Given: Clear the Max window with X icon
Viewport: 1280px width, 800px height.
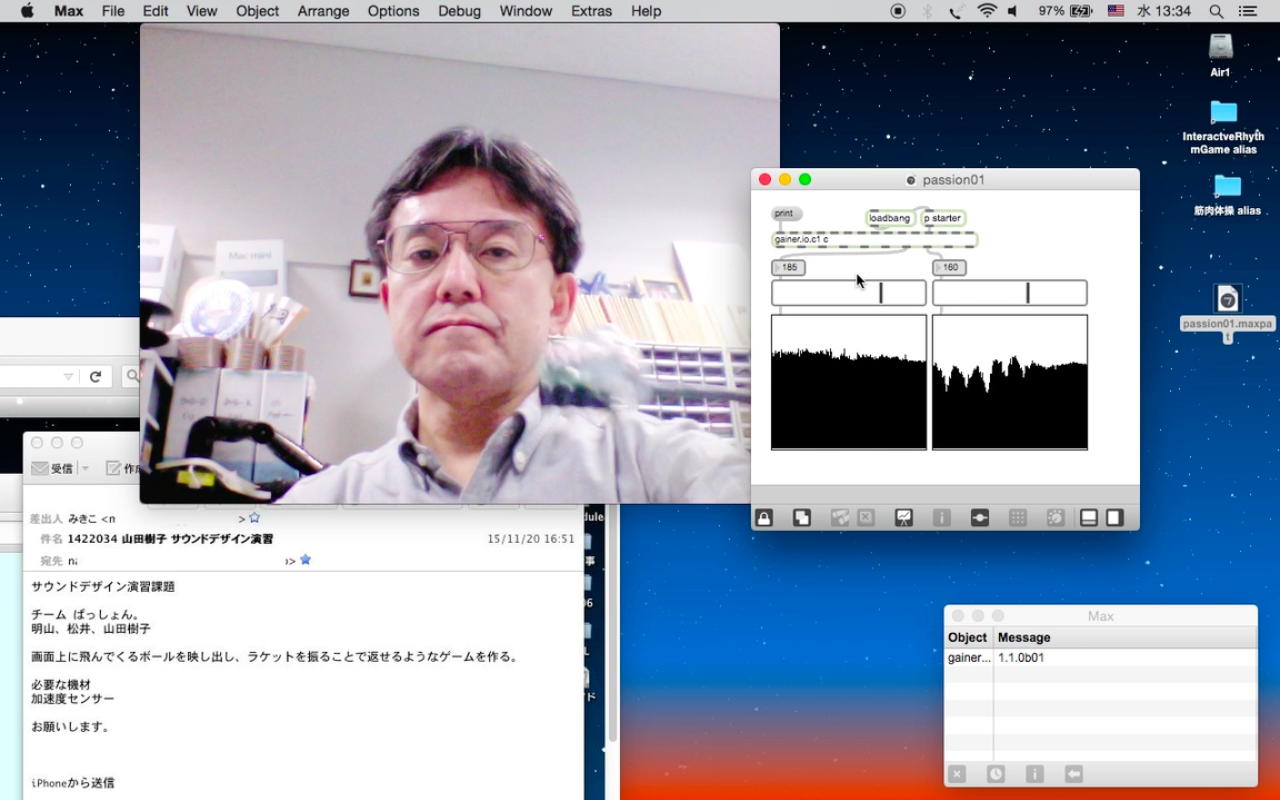Looking at the screenshot, I should click(957, 774).
